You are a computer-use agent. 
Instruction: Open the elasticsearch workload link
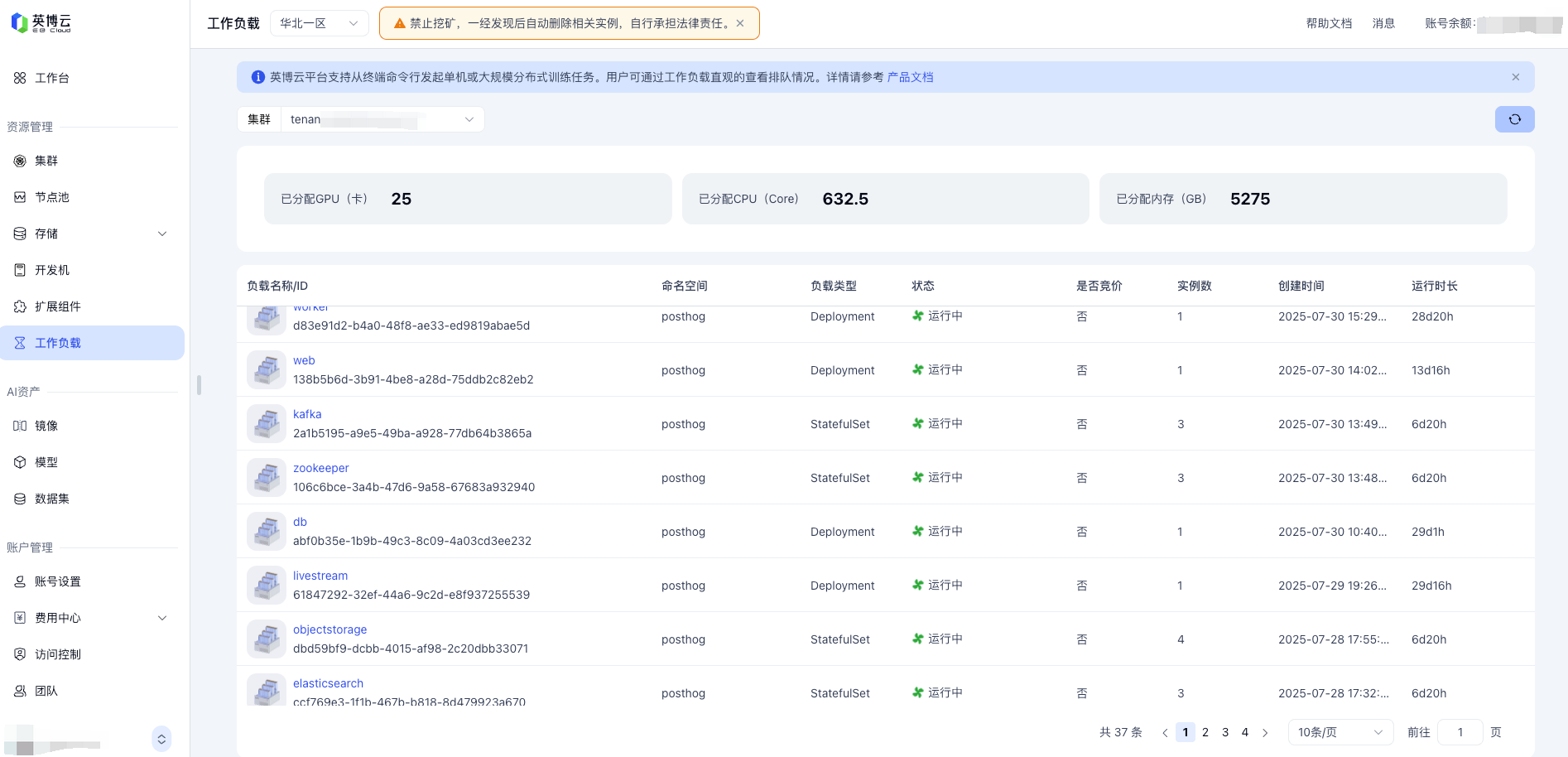[x=328, y=683]
